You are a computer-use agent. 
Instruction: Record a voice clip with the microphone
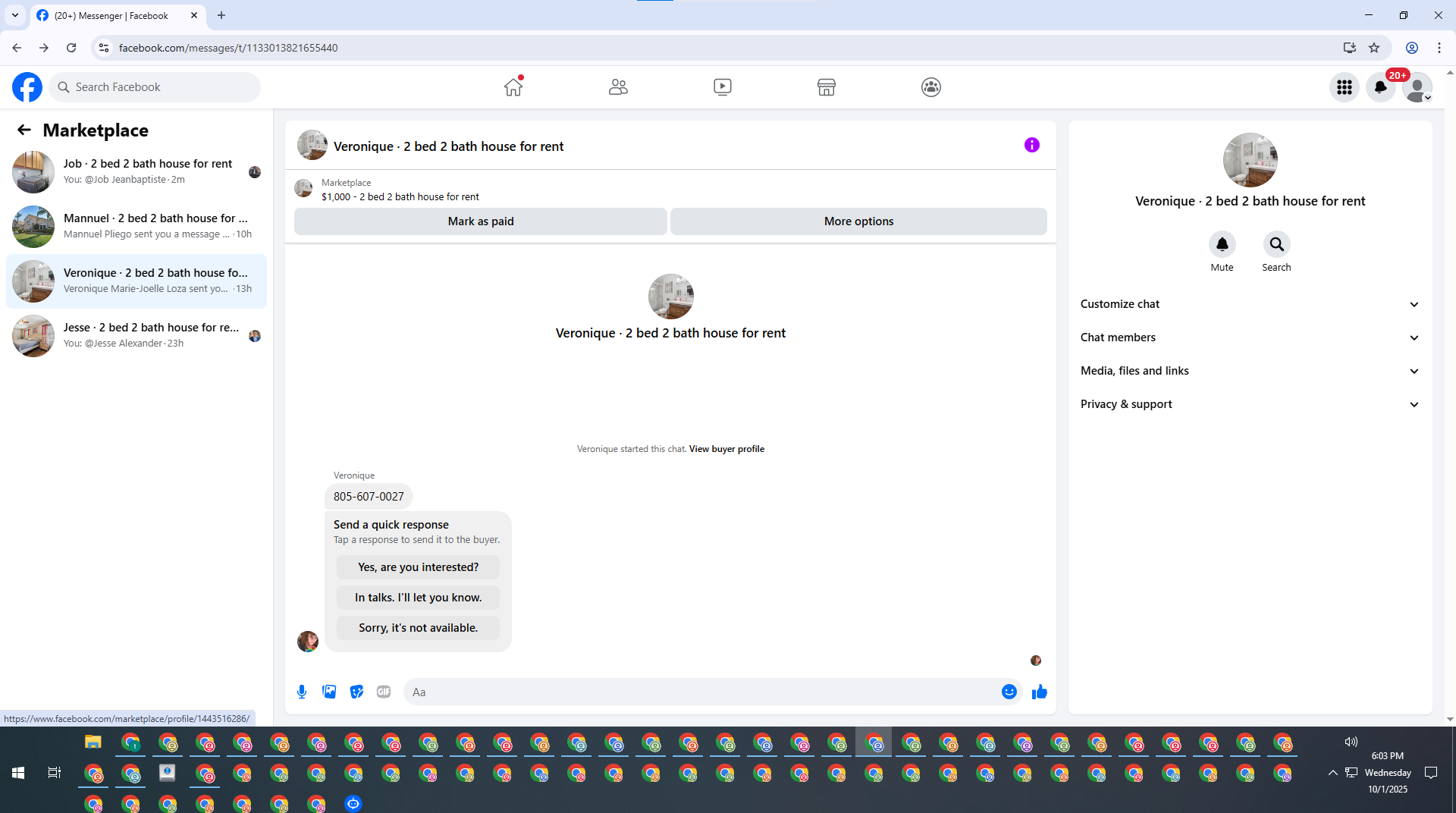pyautogui.click(x=302, y=692)
